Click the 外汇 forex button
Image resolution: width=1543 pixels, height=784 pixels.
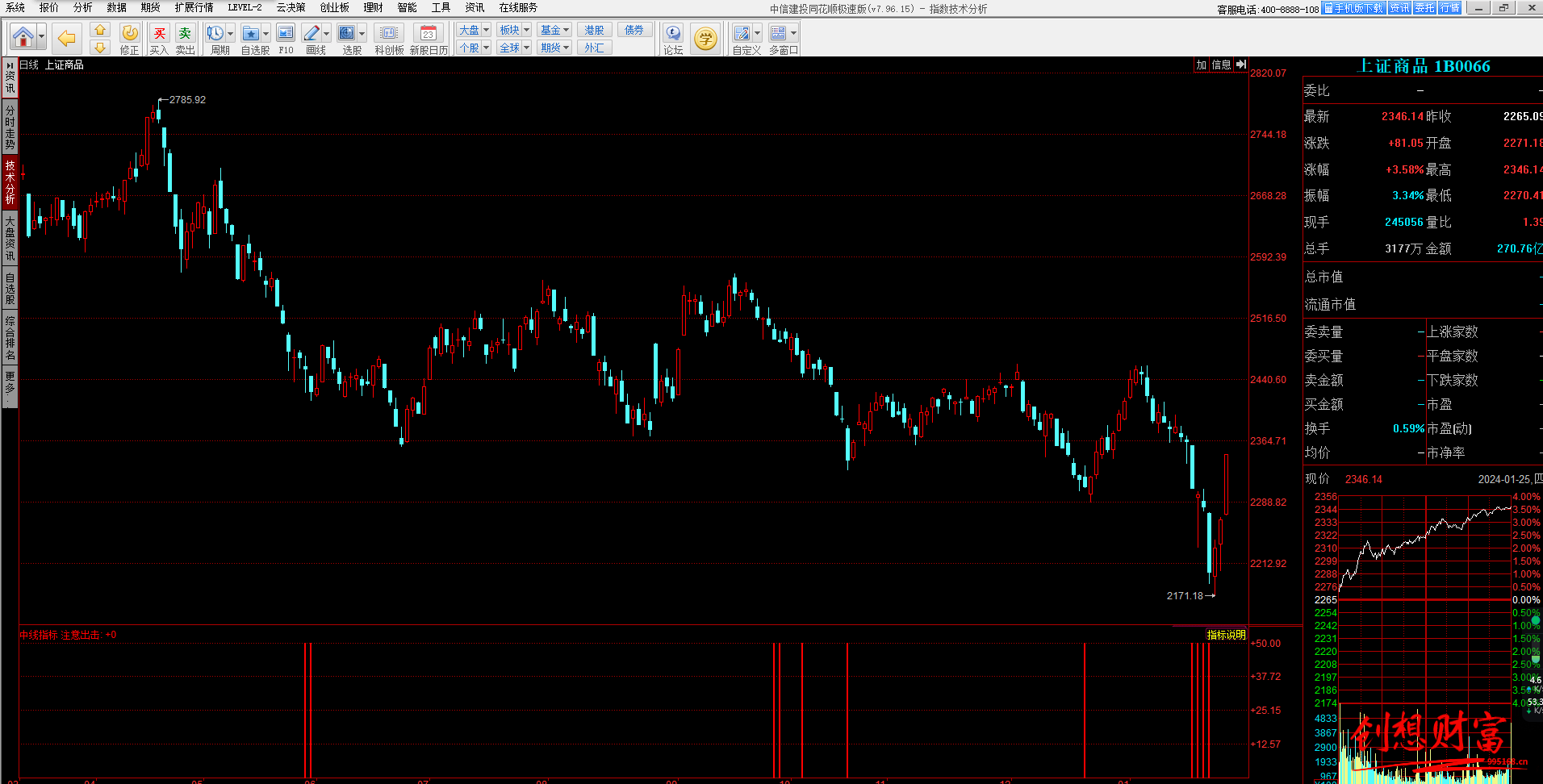[595, 48]
